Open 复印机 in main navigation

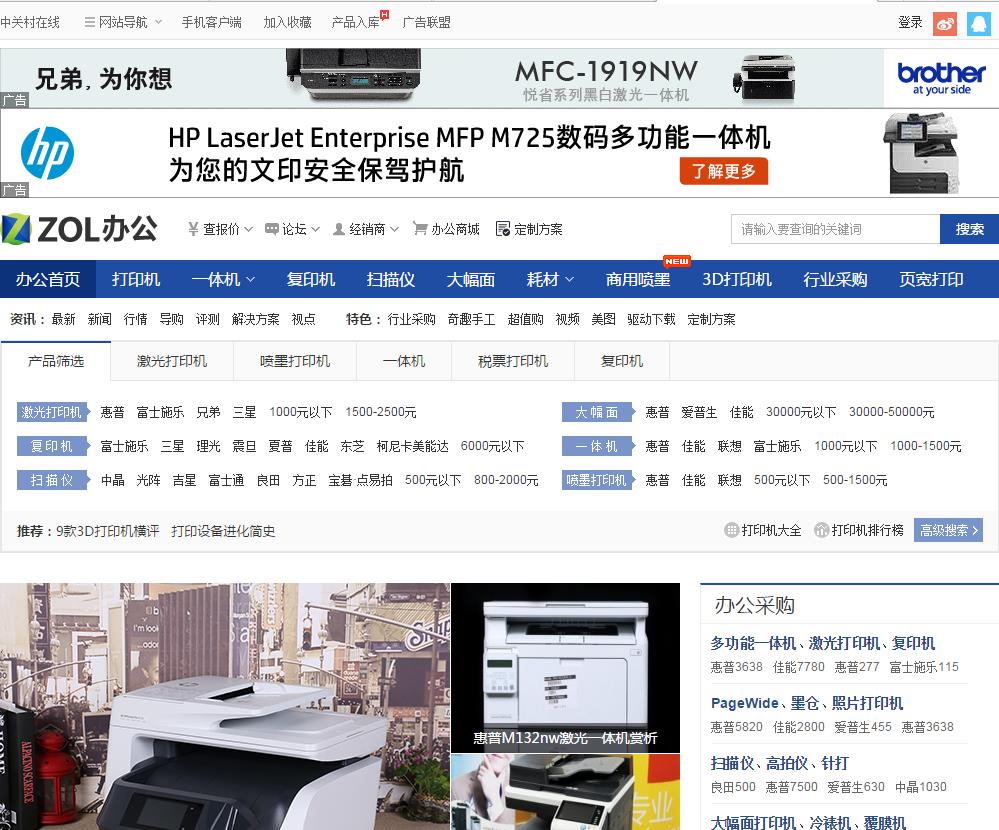pos(310,279)
